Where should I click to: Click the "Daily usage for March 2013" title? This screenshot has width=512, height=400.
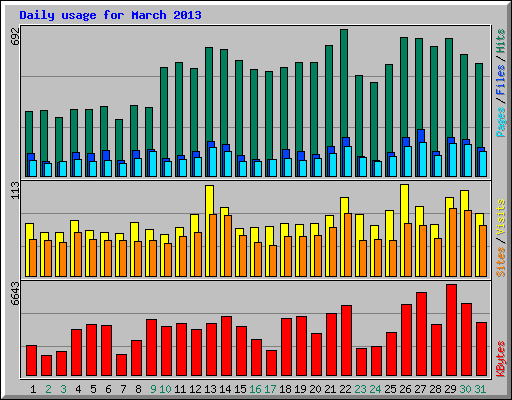tap(110, 15)
